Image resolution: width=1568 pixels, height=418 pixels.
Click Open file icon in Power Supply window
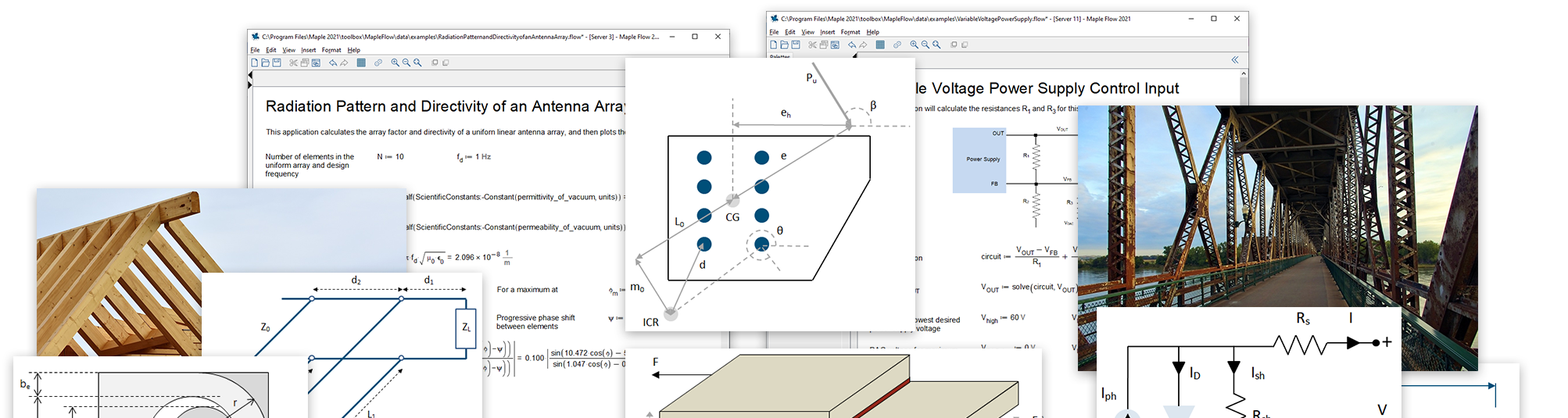(785, 45)
